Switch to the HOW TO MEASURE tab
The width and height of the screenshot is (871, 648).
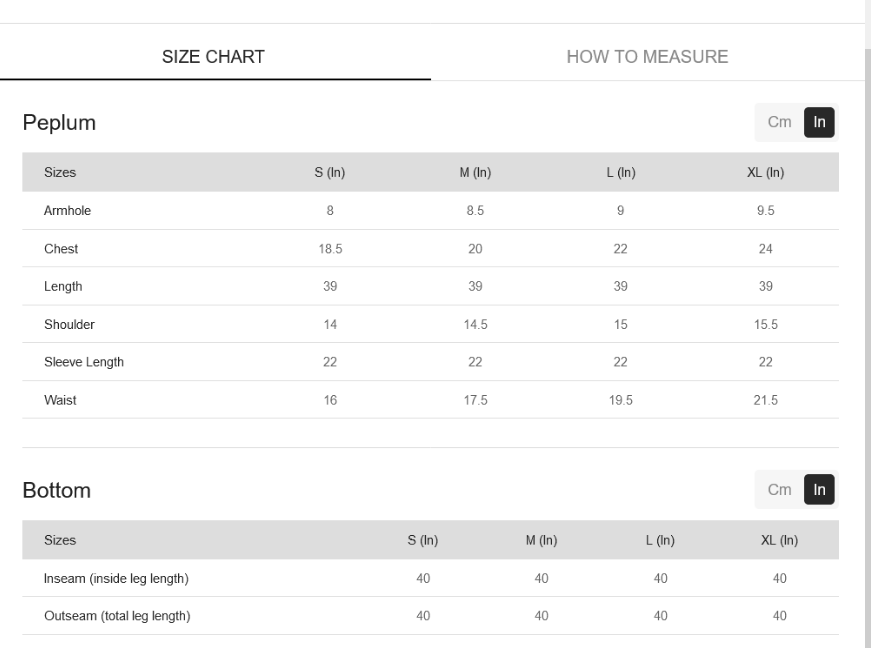click(x=647, y=57)
